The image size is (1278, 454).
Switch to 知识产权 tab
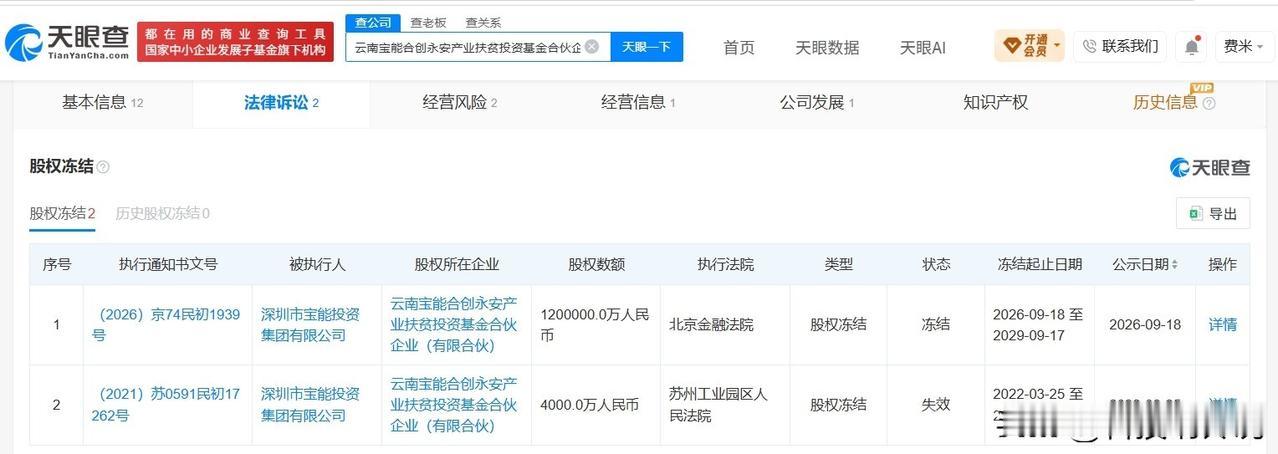coord(995,102)
